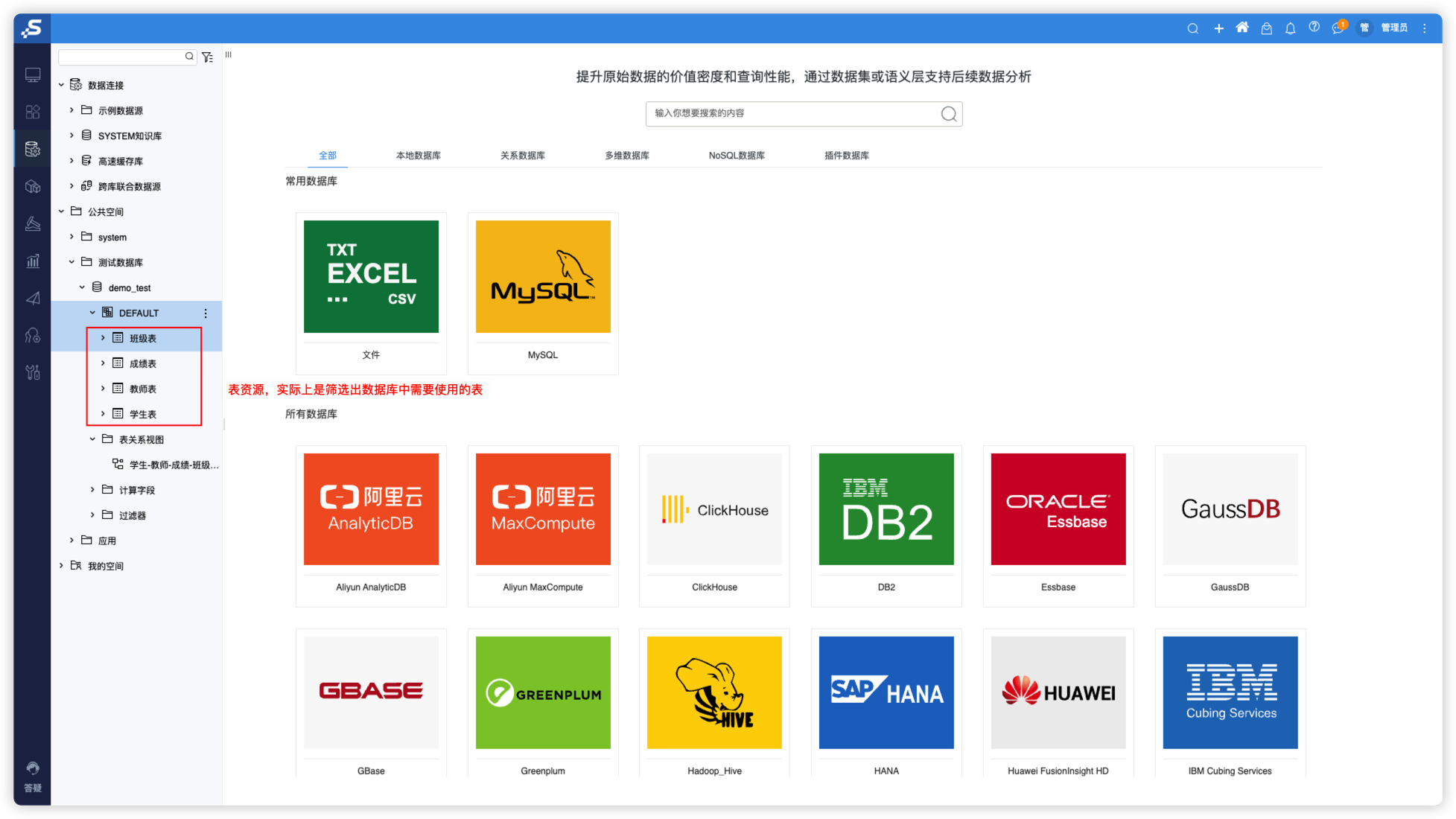Screen dimensions: 1456x819
Task: Open the chat messages icon with badge
Action: coord(1339,28)
